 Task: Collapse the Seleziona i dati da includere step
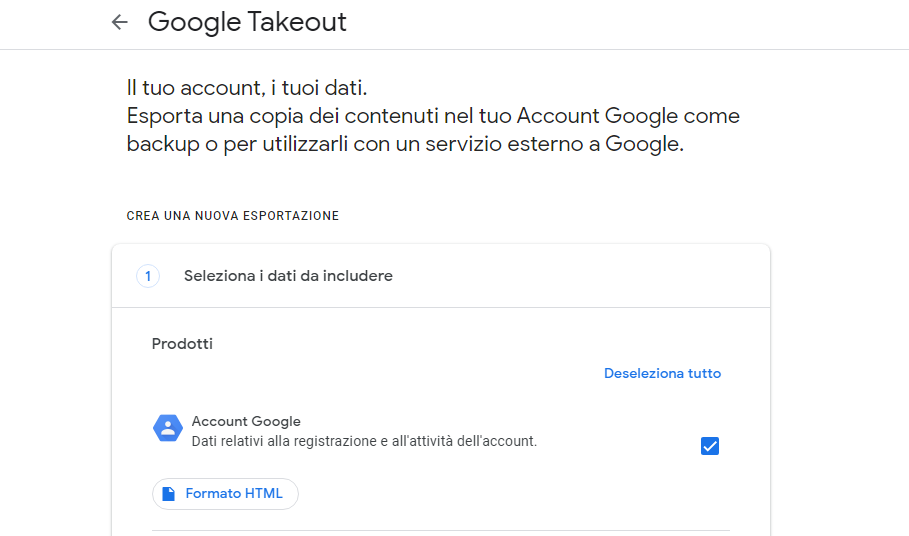[x=441, y=276]
